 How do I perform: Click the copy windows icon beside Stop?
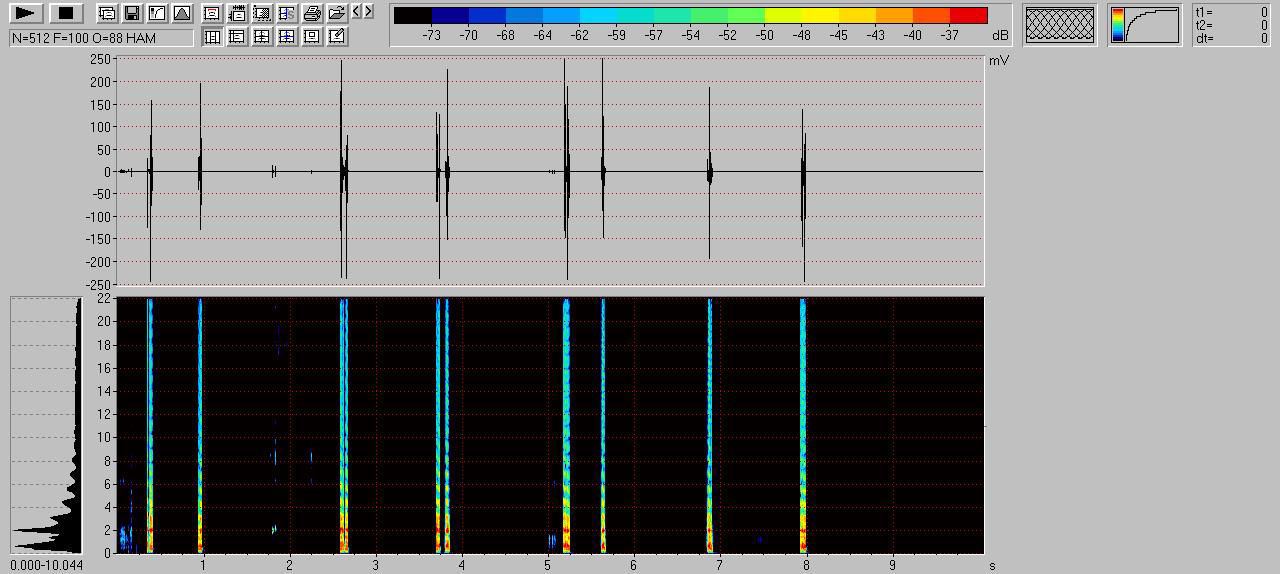107,14
